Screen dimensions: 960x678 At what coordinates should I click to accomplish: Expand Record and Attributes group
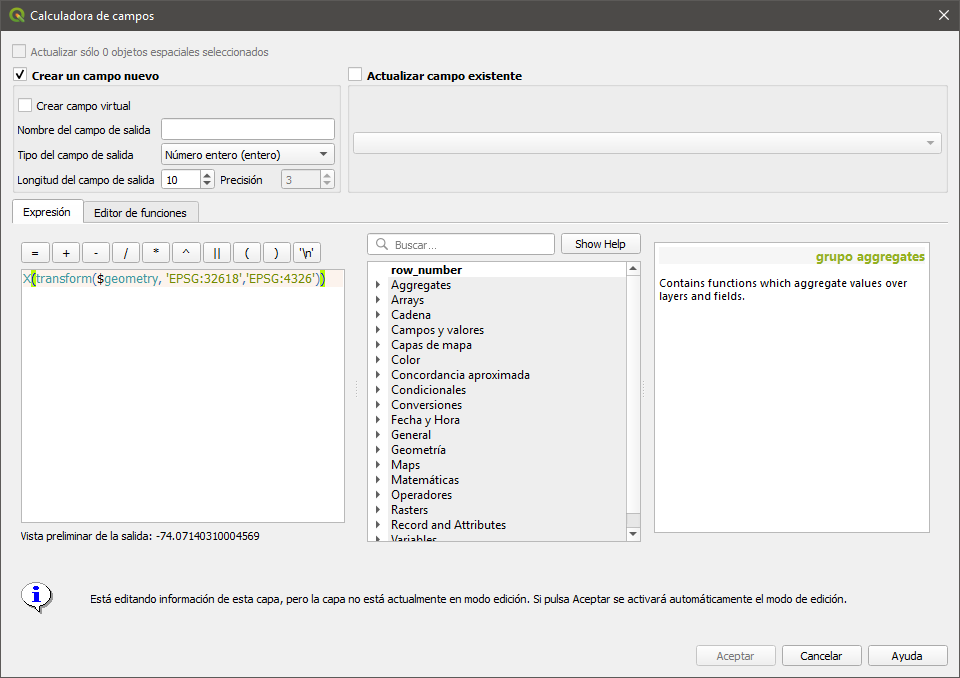[378, 525]
